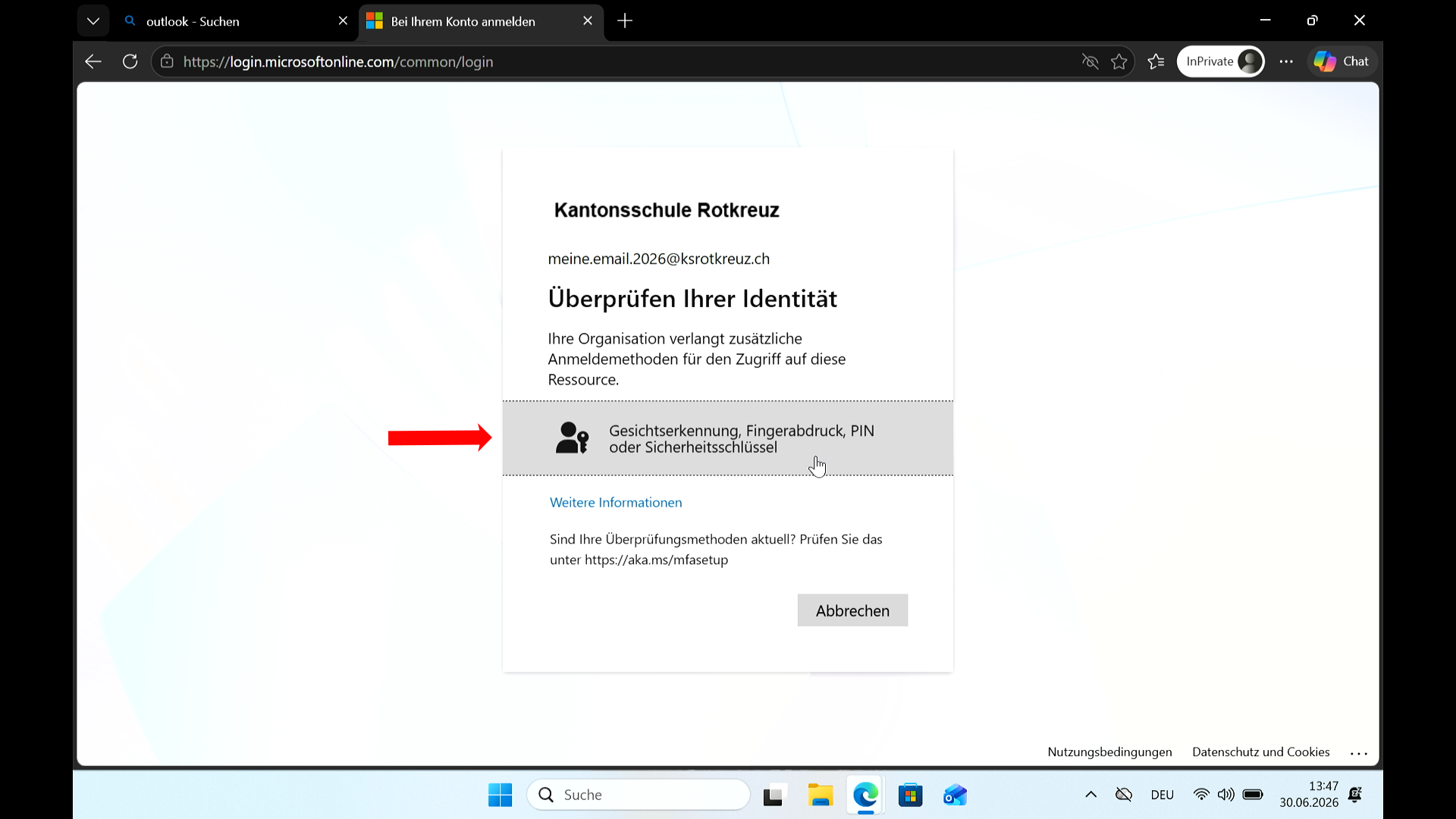The image size is (1456, 819).
Task: Switch to Microsoft Edge on taskbar
Action: (865, 795)
